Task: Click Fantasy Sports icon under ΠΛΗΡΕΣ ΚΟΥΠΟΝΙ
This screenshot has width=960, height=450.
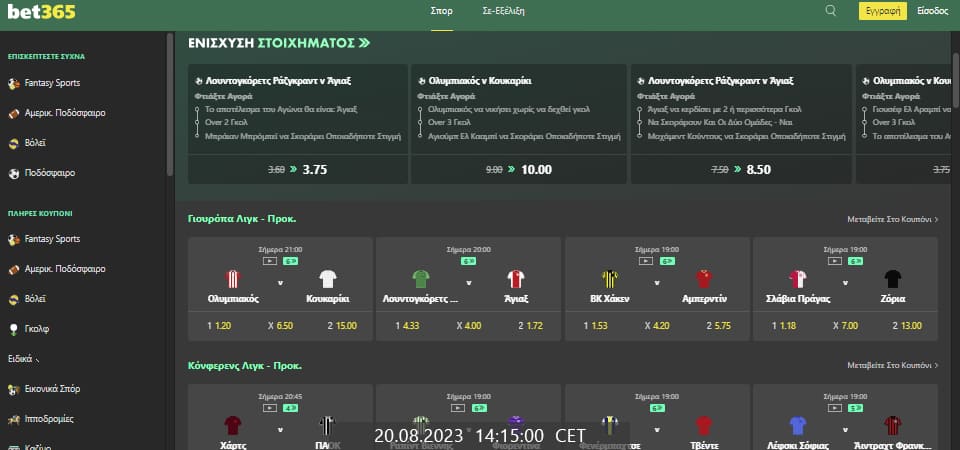Action: click(14, 239)
